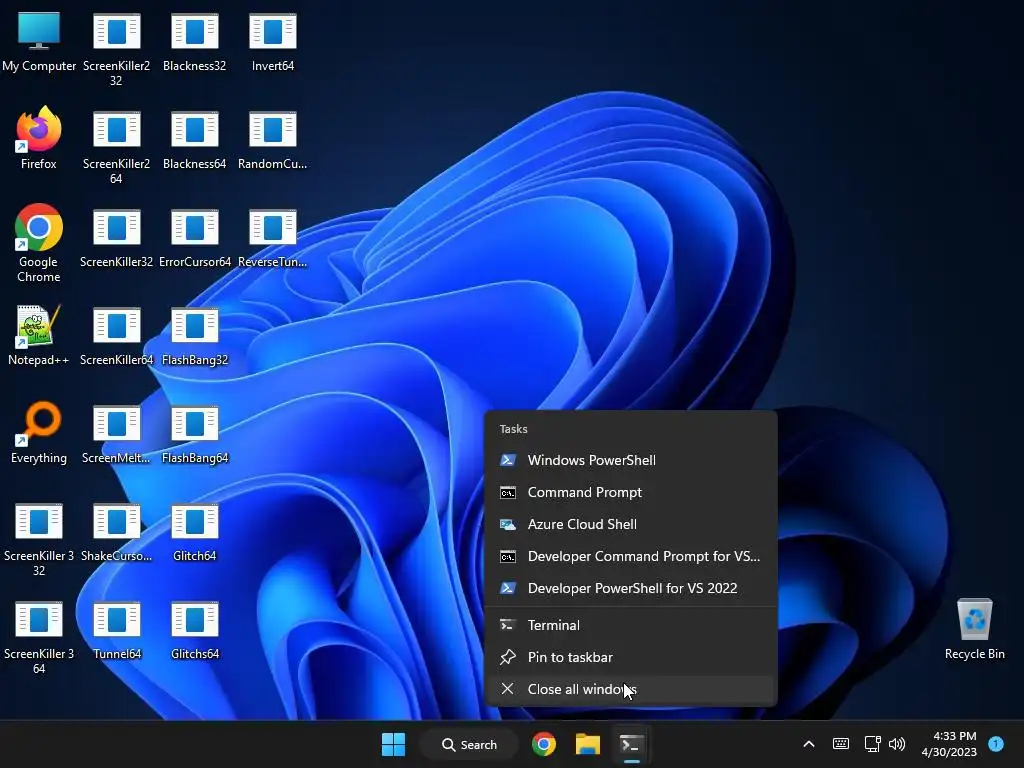Open the Recycle Bin icon

point(974,628)
